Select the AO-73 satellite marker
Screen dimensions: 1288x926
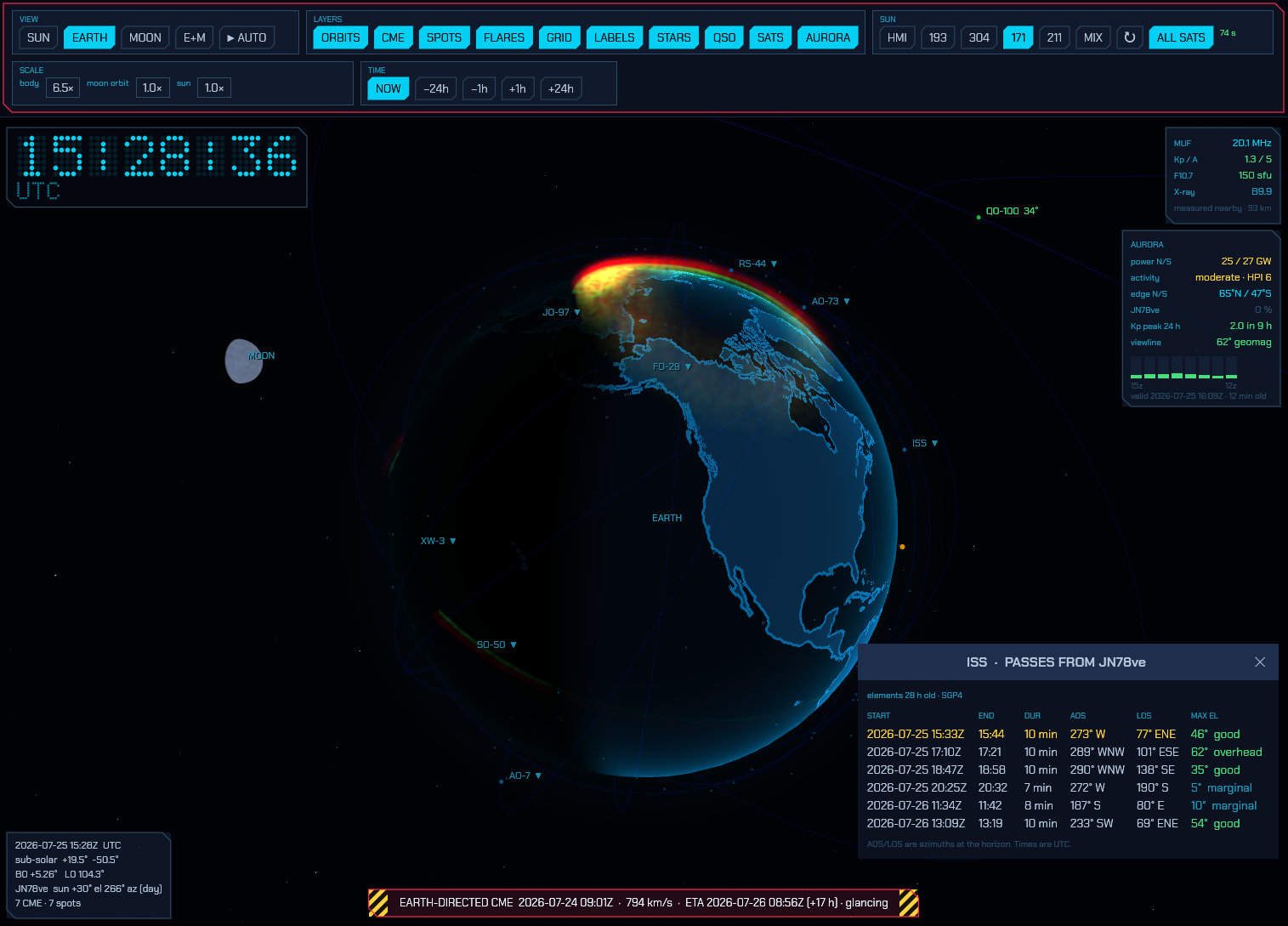coord(830,302)
